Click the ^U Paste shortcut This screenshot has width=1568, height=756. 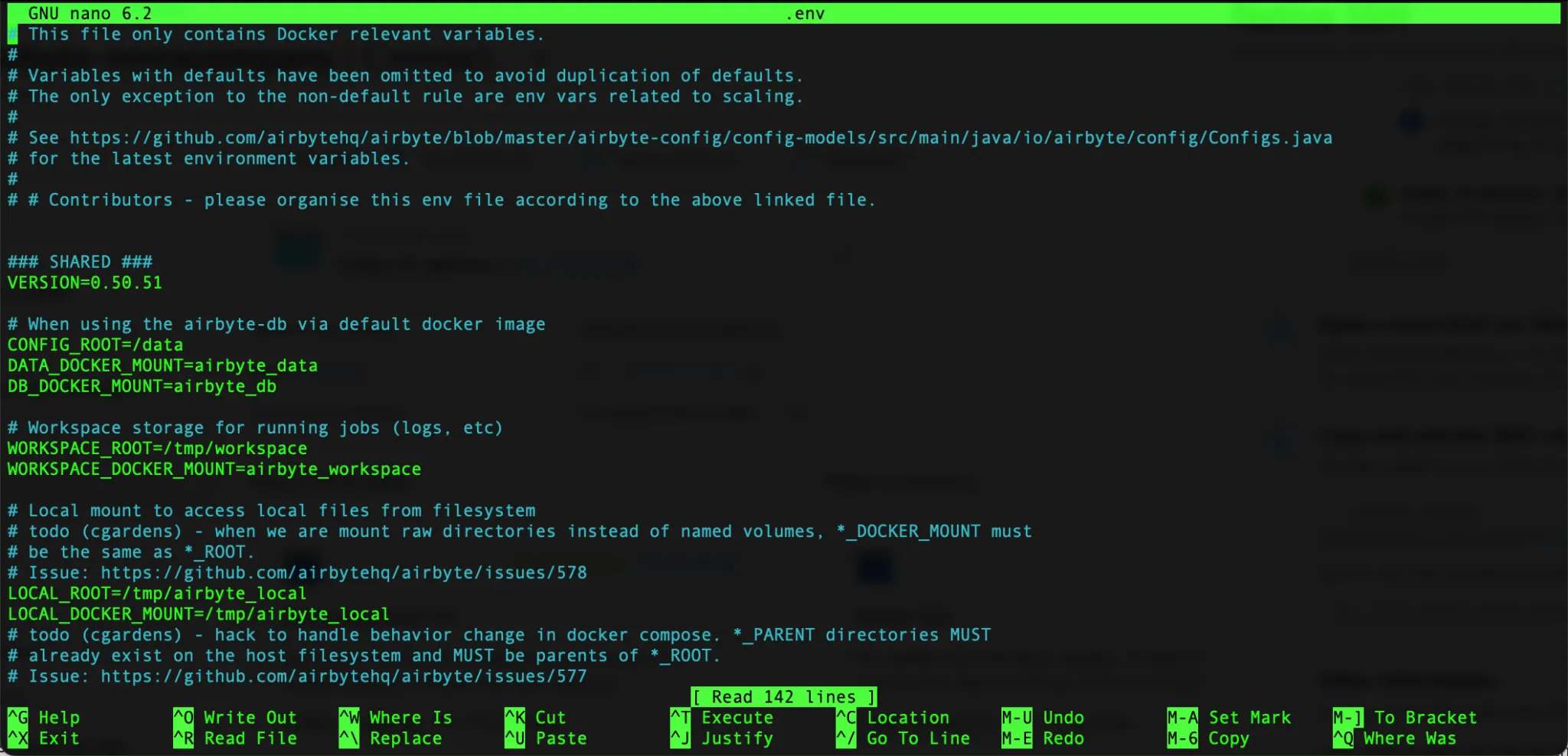(x=546, y=738)
